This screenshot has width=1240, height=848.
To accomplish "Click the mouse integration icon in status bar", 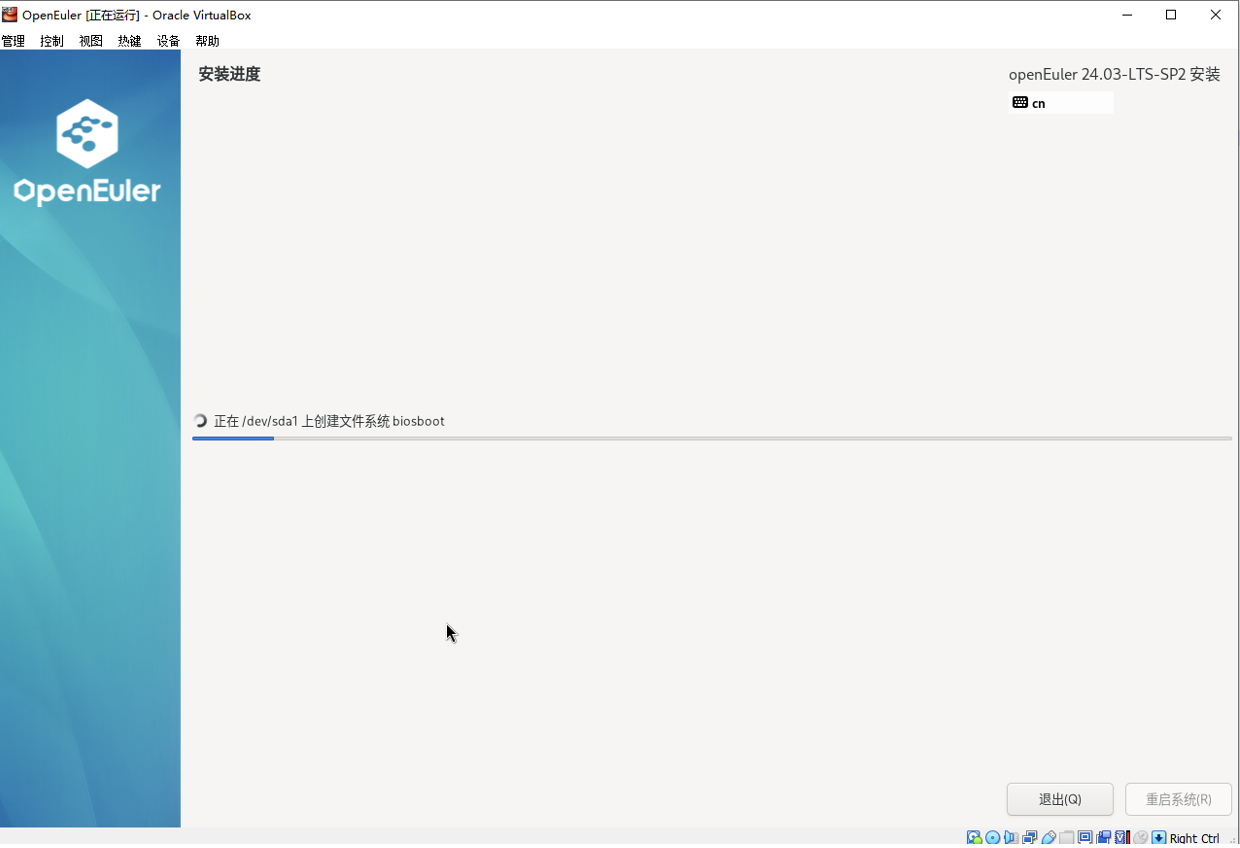I will coord(1141,837).
